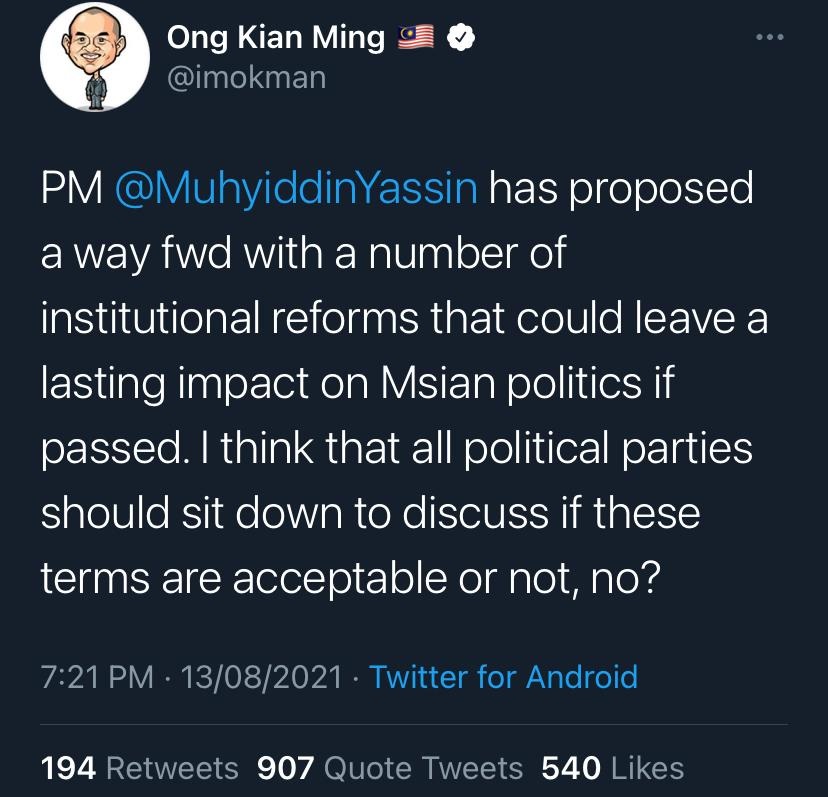Click the 7:21 PM timestamp
Screen dimensions: 828x797
pos(97,677)
